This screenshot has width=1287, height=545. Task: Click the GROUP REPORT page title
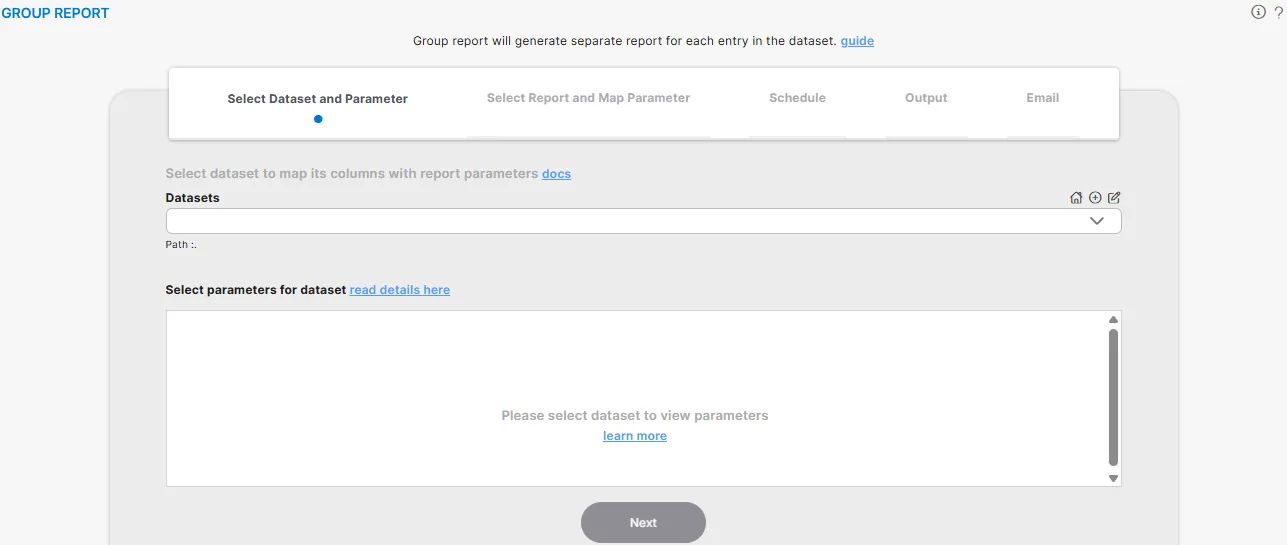coord(55,13)
